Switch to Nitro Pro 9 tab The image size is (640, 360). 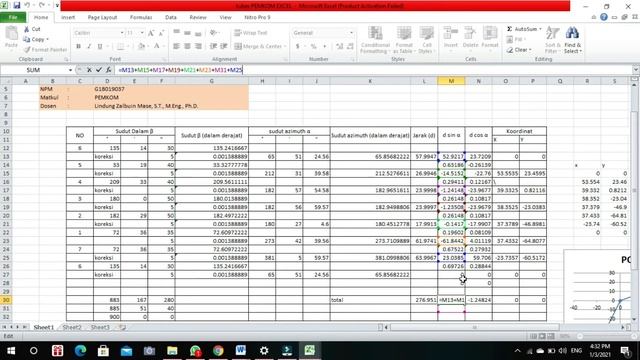[257, 17]
